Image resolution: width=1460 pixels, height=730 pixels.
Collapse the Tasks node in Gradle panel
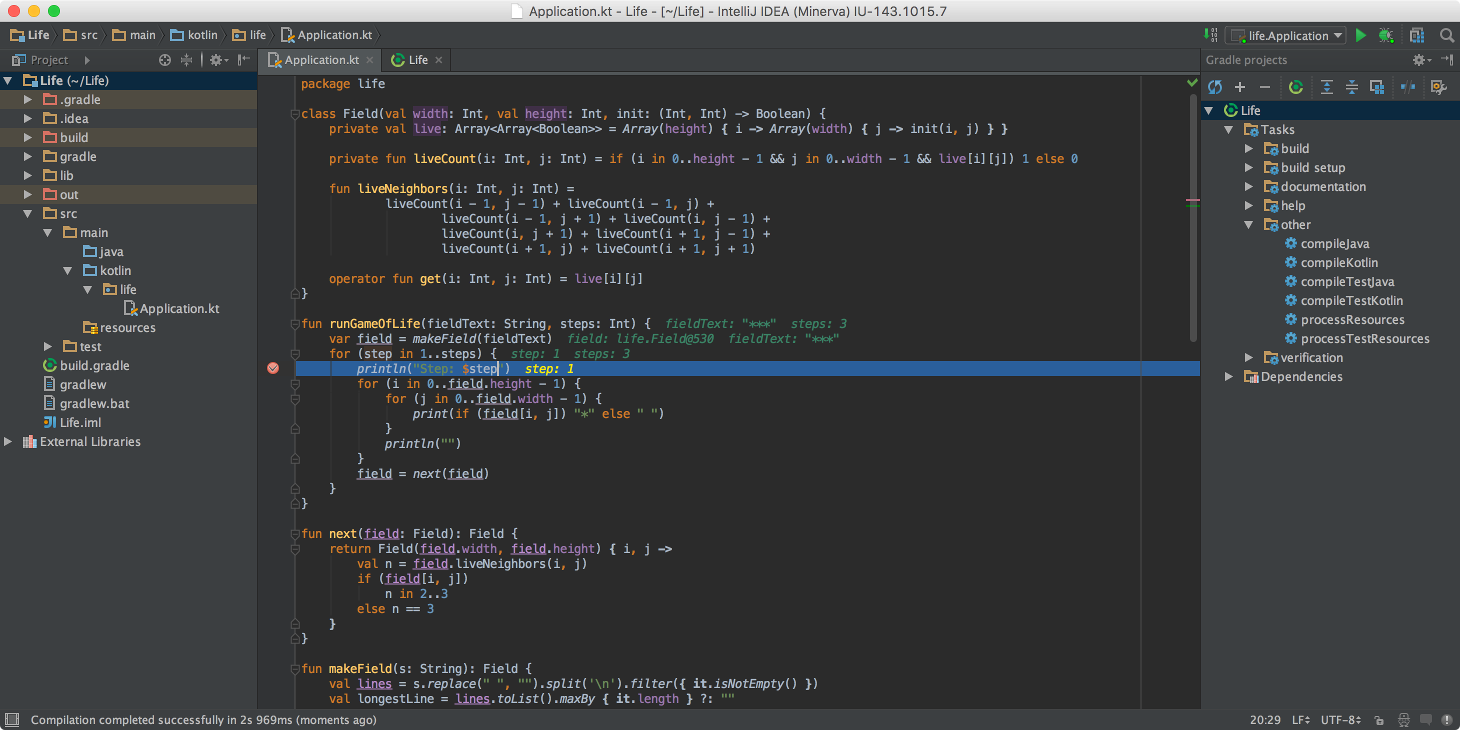(x=1229, y=130)
